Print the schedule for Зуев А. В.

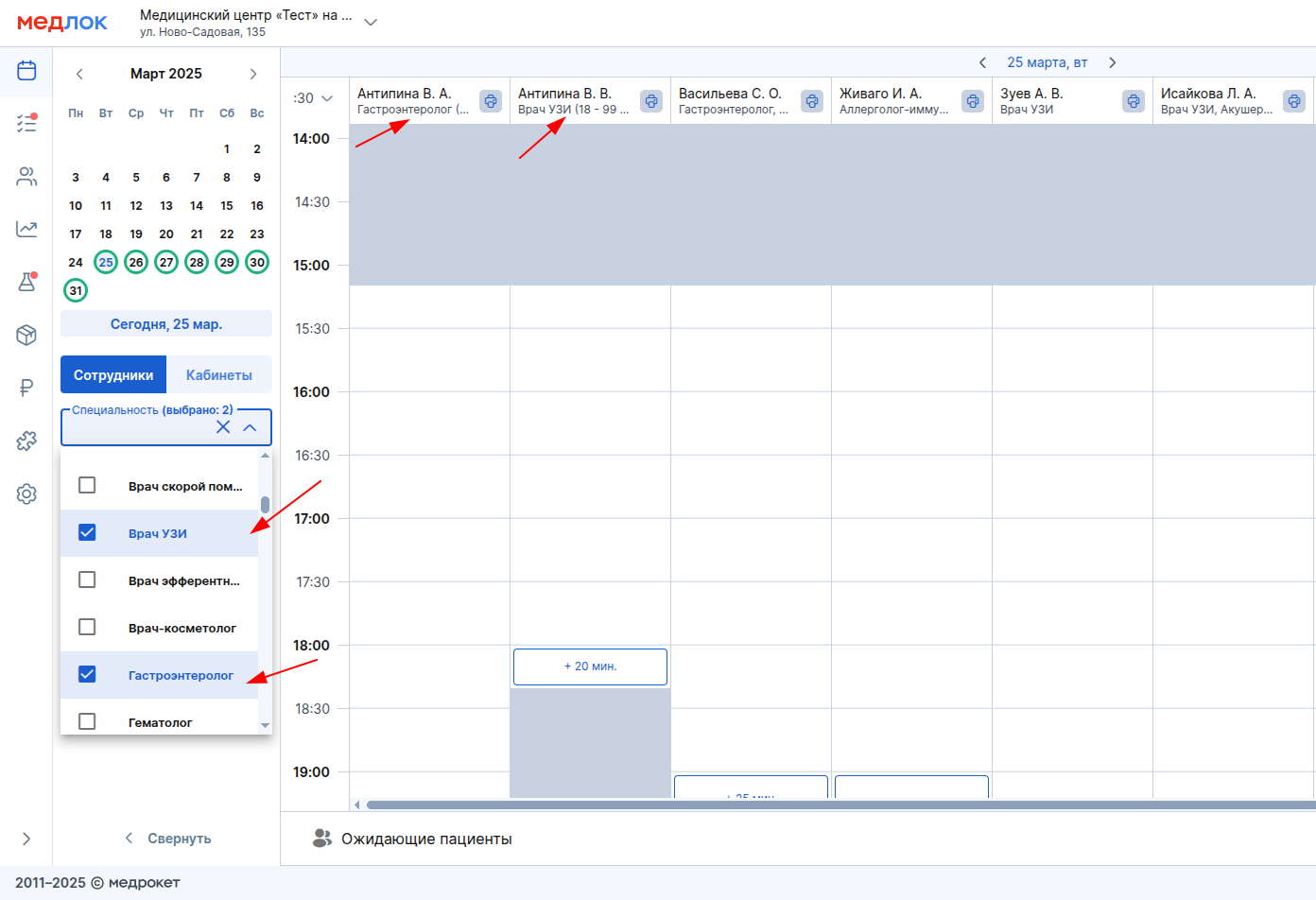click(1134, 101)
